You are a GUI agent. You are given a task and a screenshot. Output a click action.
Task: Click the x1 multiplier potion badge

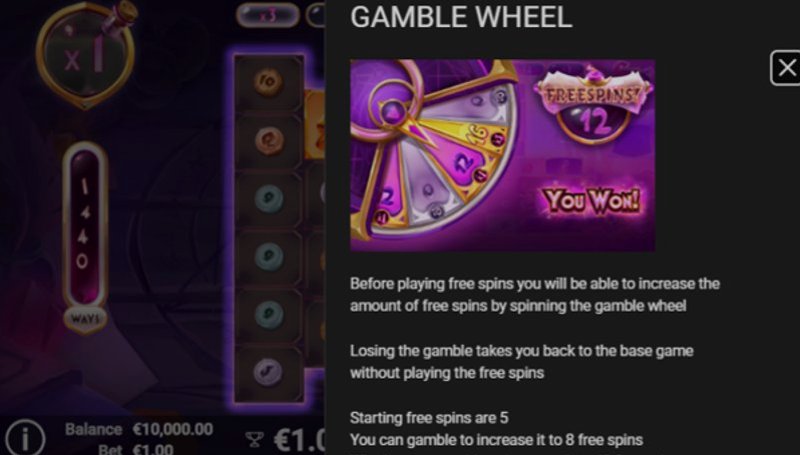[85, 55]
